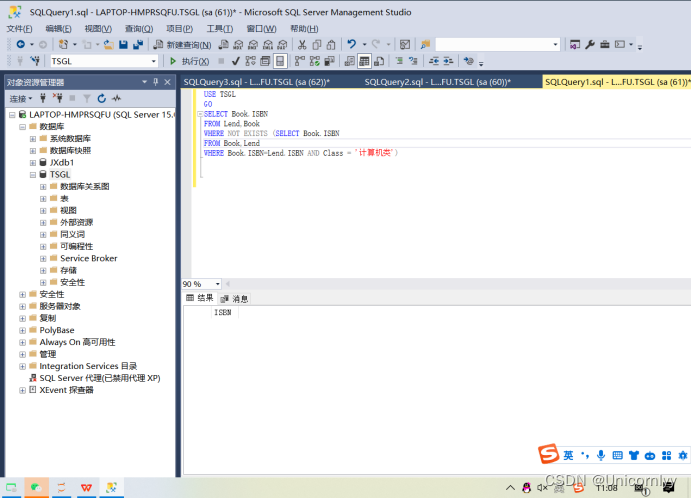
Task: Select the 结果 results tab
Action: click(x=200, y=298)
